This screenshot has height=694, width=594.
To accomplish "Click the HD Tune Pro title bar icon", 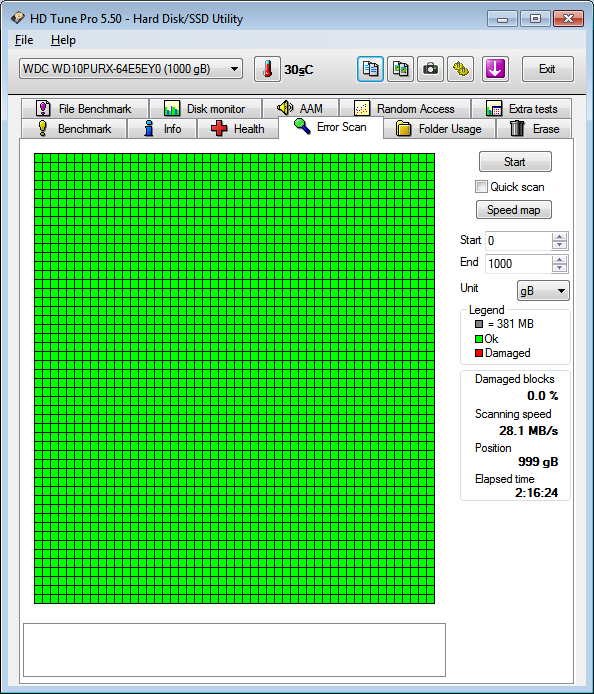I will tap(18, 18).
